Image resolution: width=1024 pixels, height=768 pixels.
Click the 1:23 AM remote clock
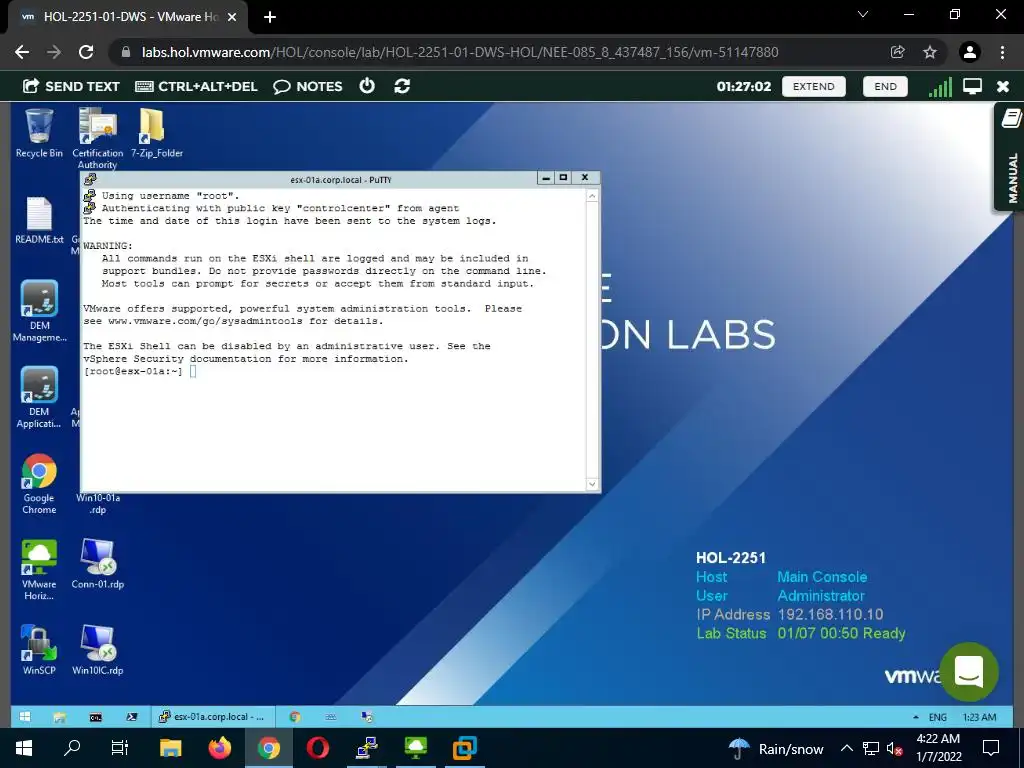tap(979, 716)
